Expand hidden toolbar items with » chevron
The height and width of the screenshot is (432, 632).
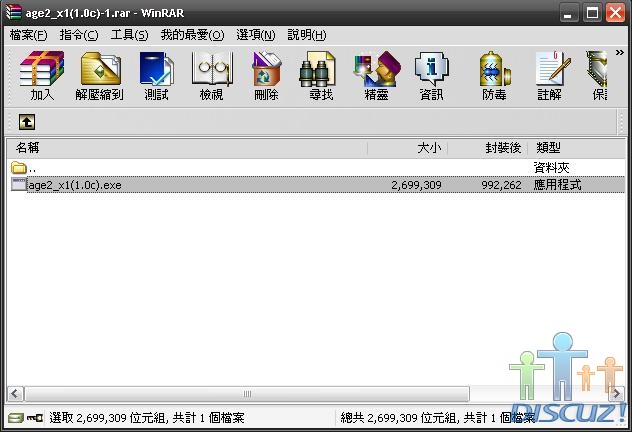point(619,53)
